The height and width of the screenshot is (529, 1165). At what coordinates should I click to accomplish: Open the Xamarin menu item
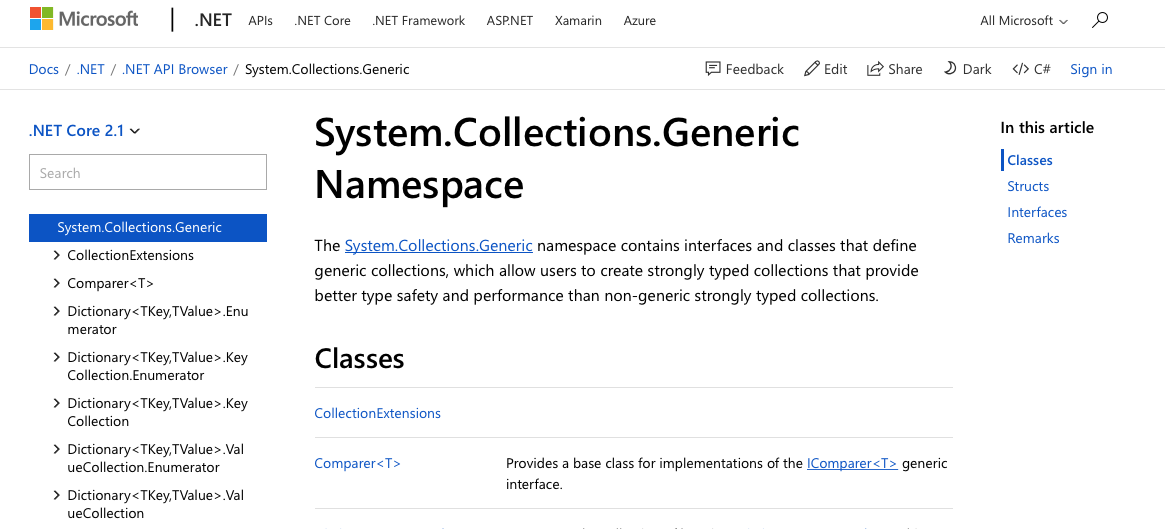578,21
